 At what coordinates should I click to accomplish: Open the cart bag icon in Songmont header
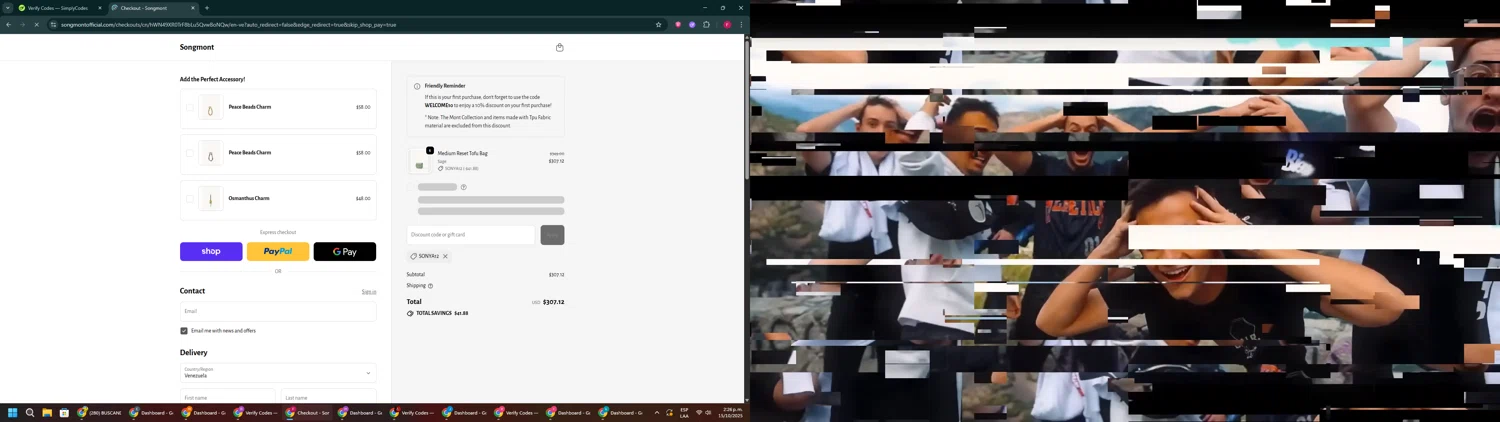(559, 47)
